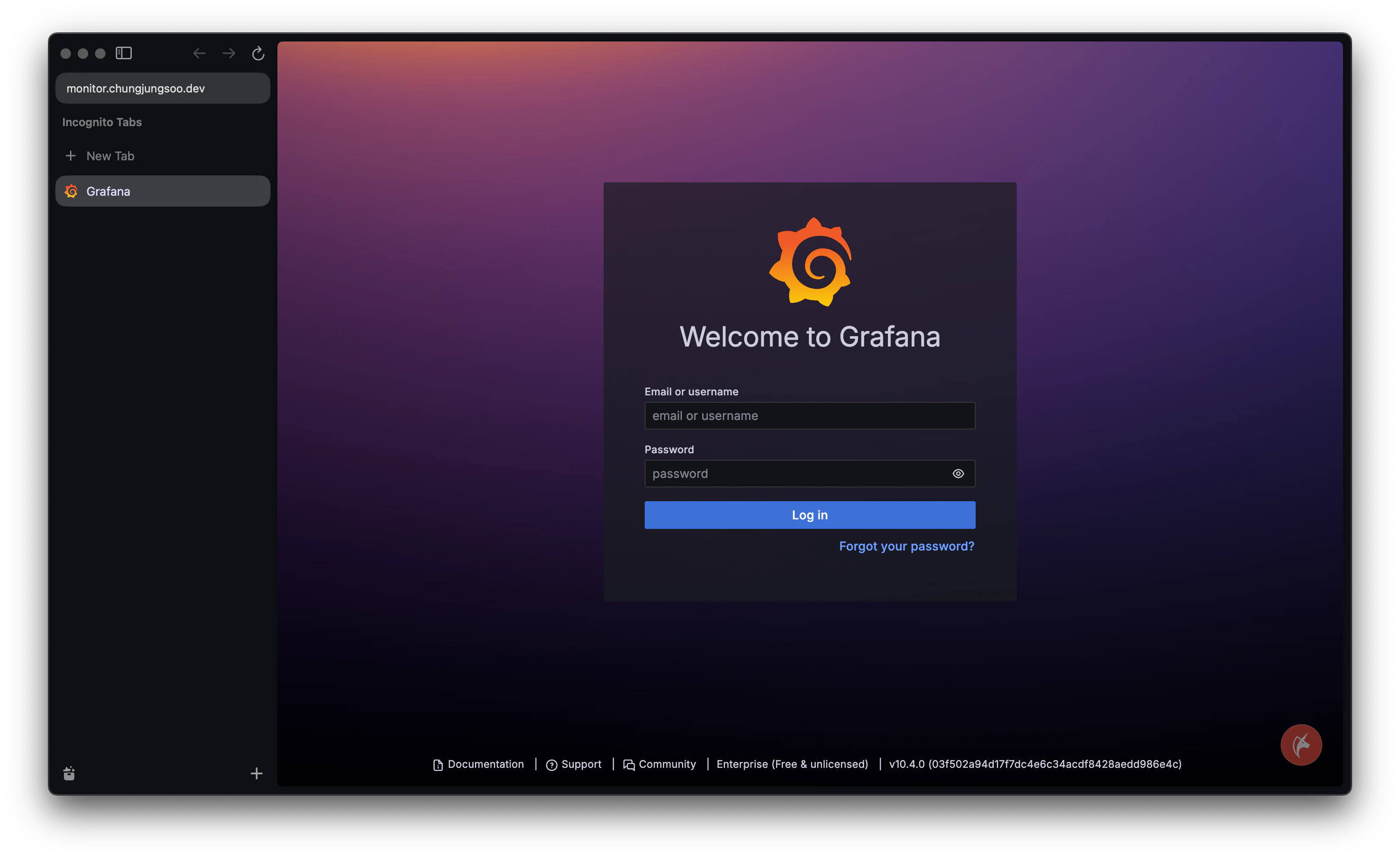Show the password with the eye icon
The image size is (1400, 859).
pos(958,473)
